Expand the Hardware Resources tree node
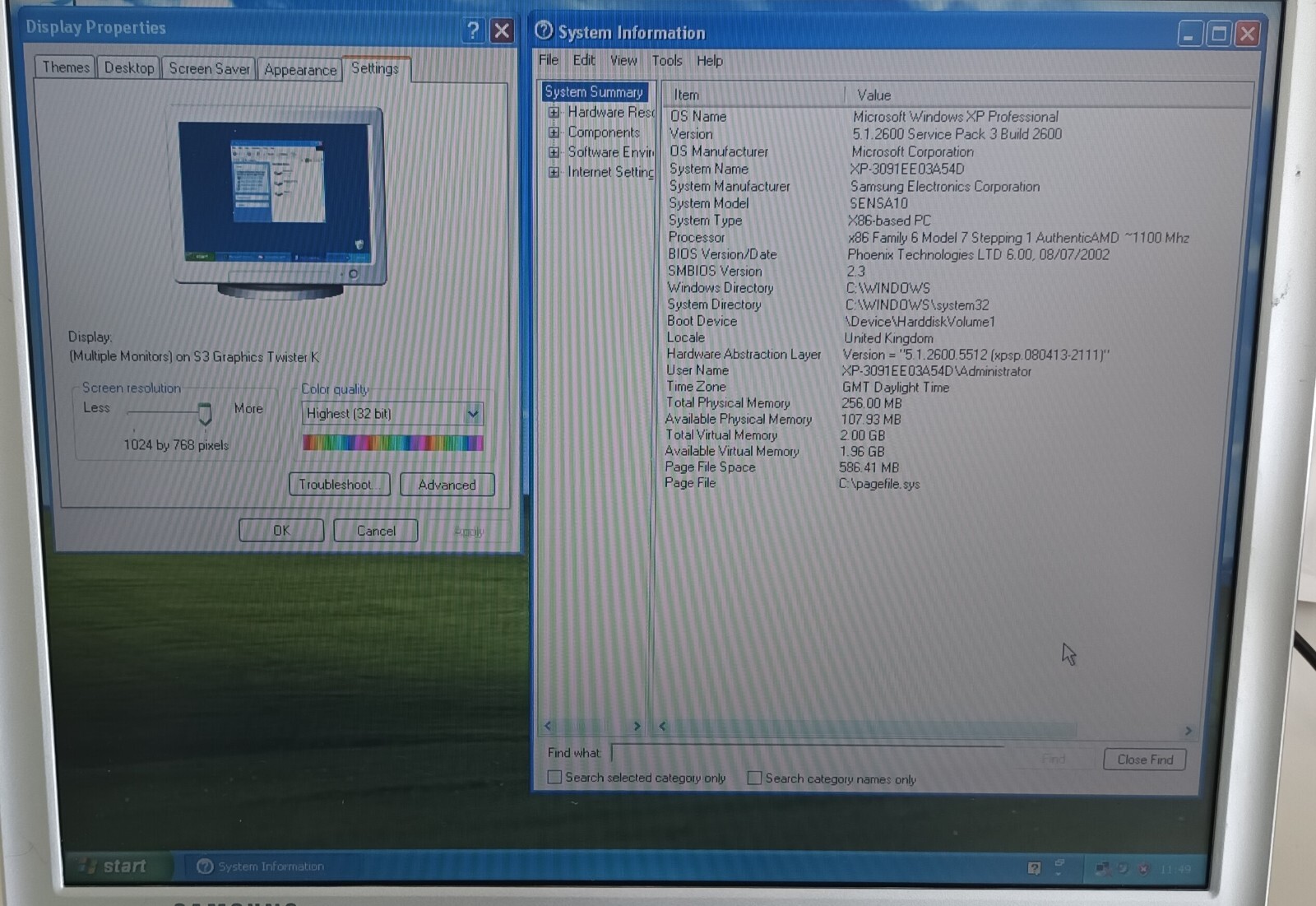1316x906 pixels. tap(554, 113)
